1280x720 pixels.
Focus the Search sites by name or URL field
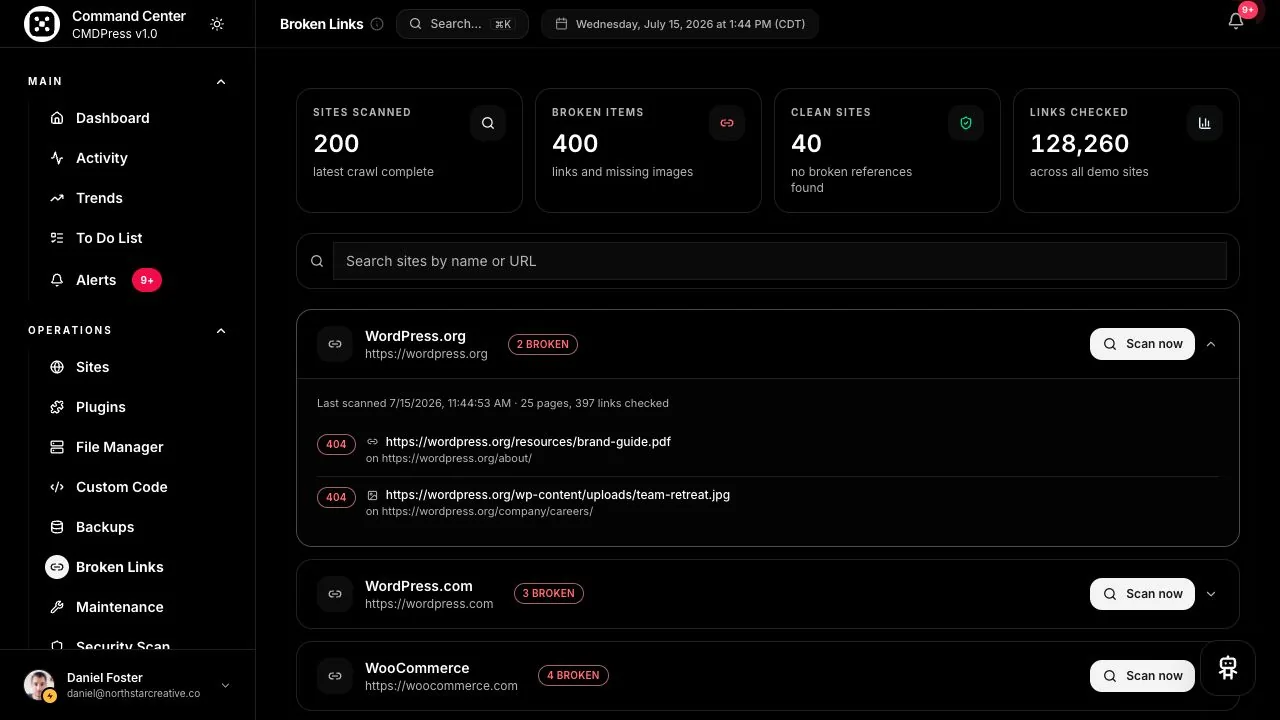coord(780,261)
